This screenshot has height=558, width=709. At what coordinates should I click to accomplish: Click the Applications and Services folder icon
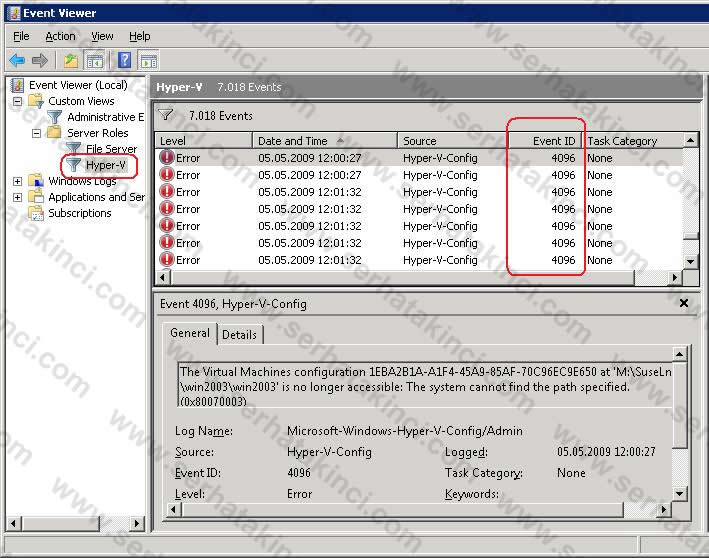35,197
